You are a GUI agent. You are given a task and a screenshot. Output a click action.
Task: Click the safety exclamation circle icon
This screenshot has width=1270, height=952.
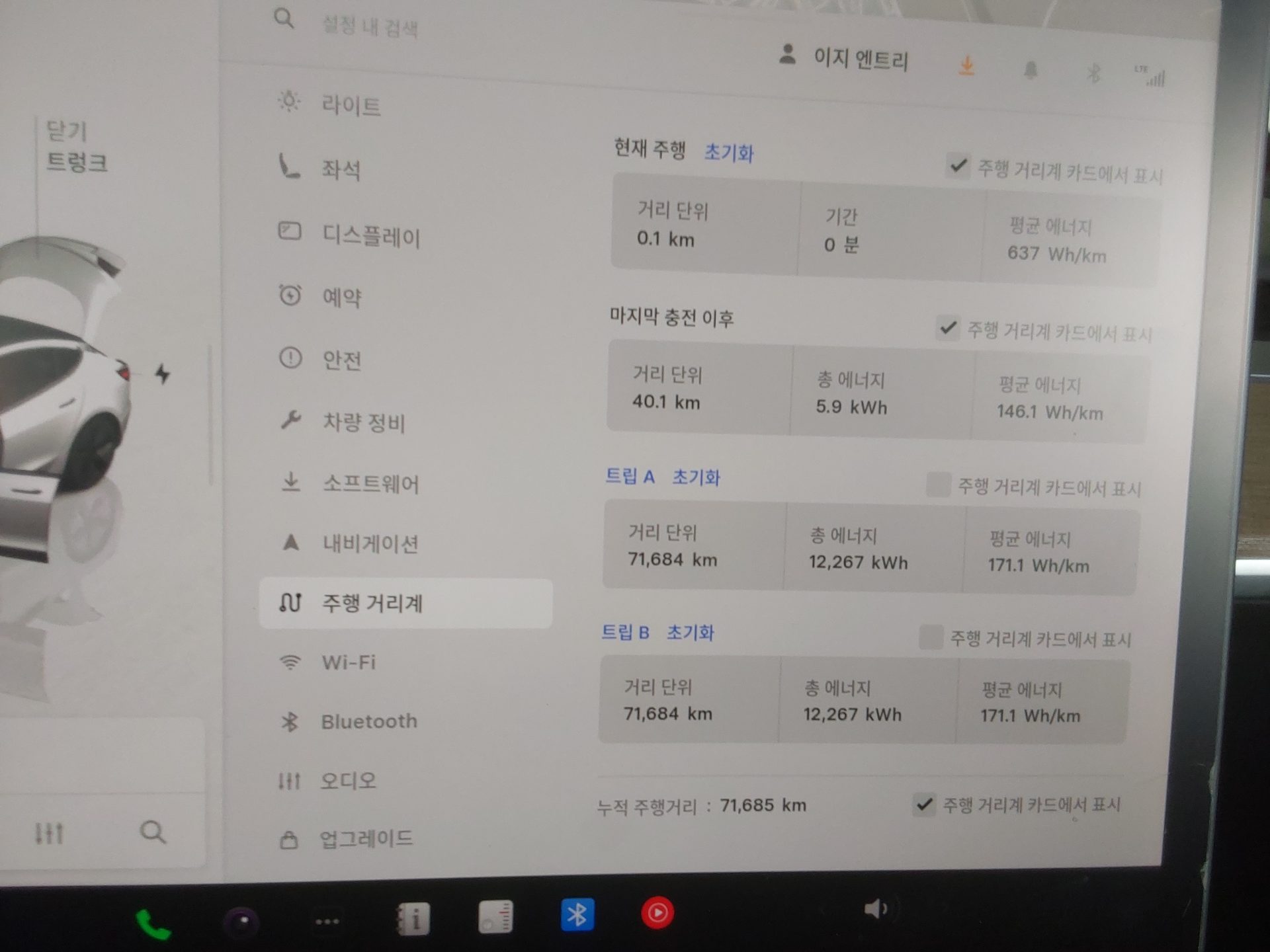[290, 358]
